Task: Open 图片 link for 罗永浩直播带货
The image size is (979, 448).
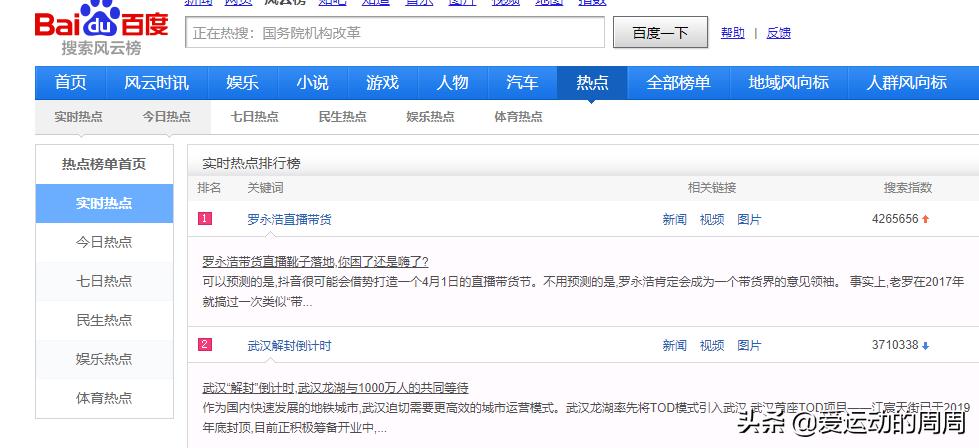Action: (749, 220)
